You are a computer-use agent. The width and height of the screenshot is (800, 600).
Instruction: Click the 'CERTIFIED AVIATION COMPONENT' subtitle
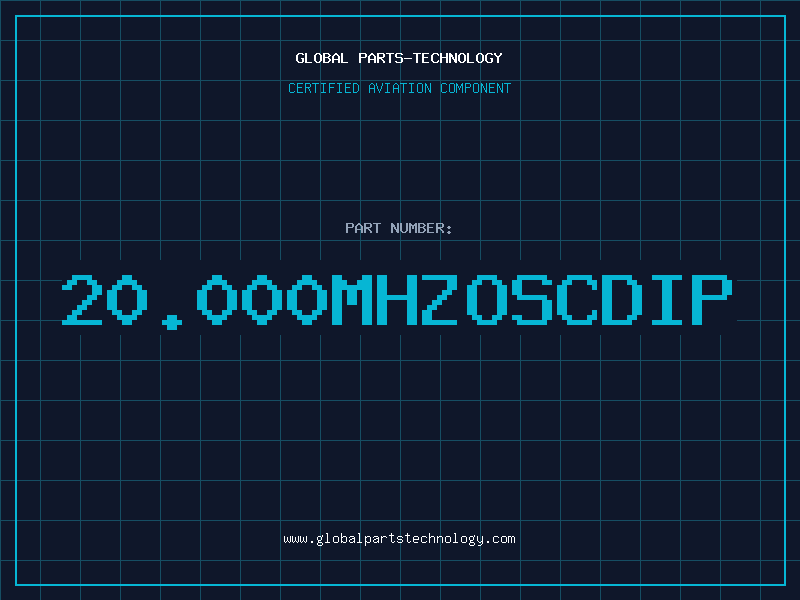[x=399, y=88]
